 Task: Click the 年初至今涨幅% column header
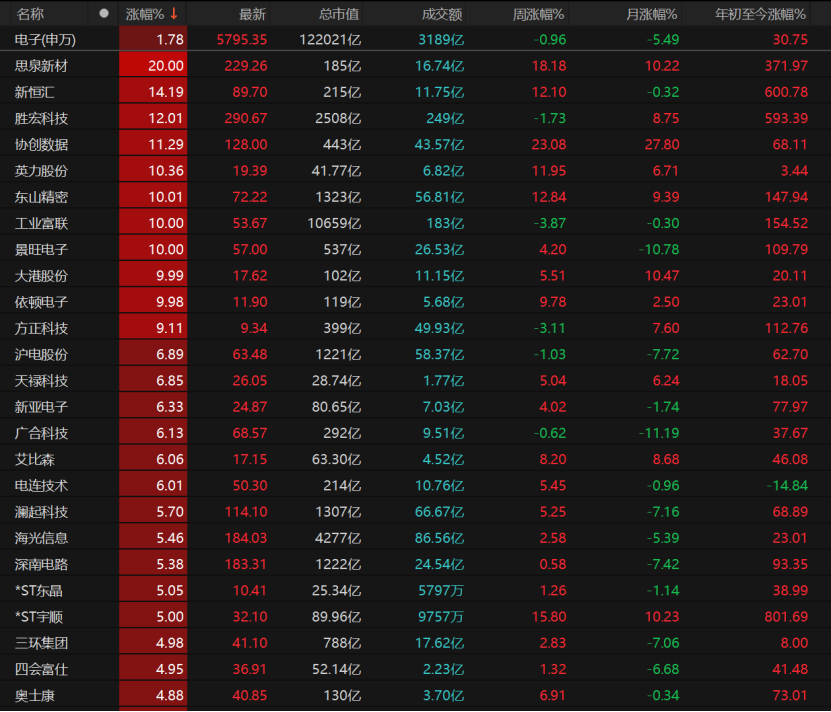(760, 14)
